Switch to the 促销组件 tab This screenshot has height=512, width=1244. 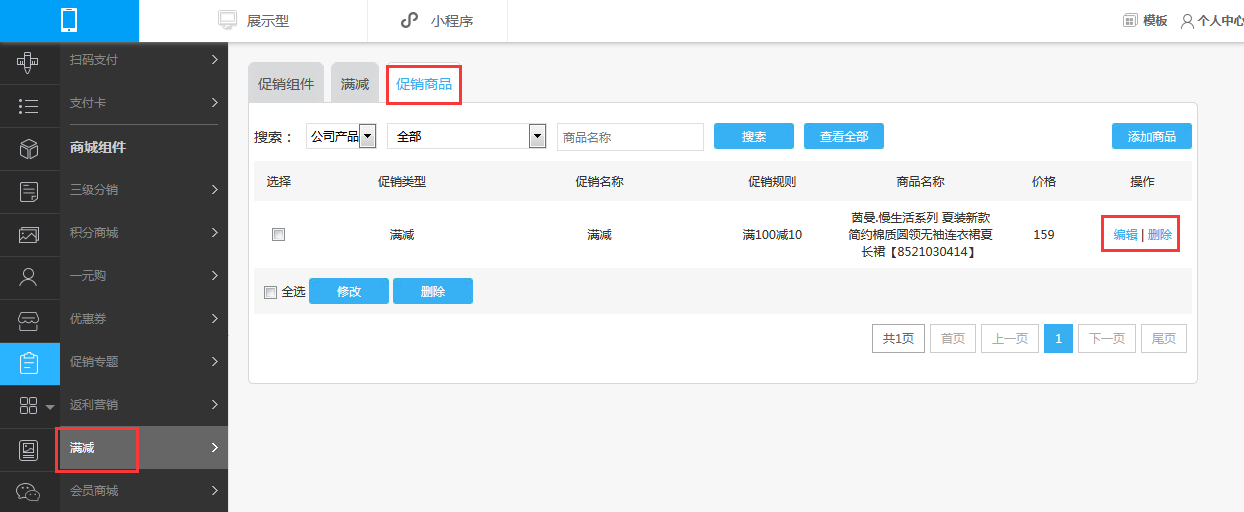click(x=286, y=84)
